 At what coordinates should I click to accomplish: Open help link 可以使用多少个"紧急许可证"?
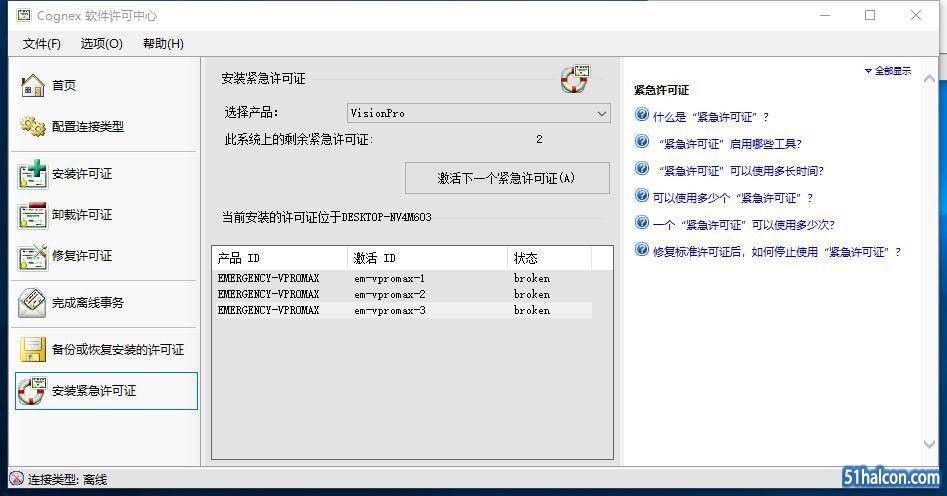point(733,198)
